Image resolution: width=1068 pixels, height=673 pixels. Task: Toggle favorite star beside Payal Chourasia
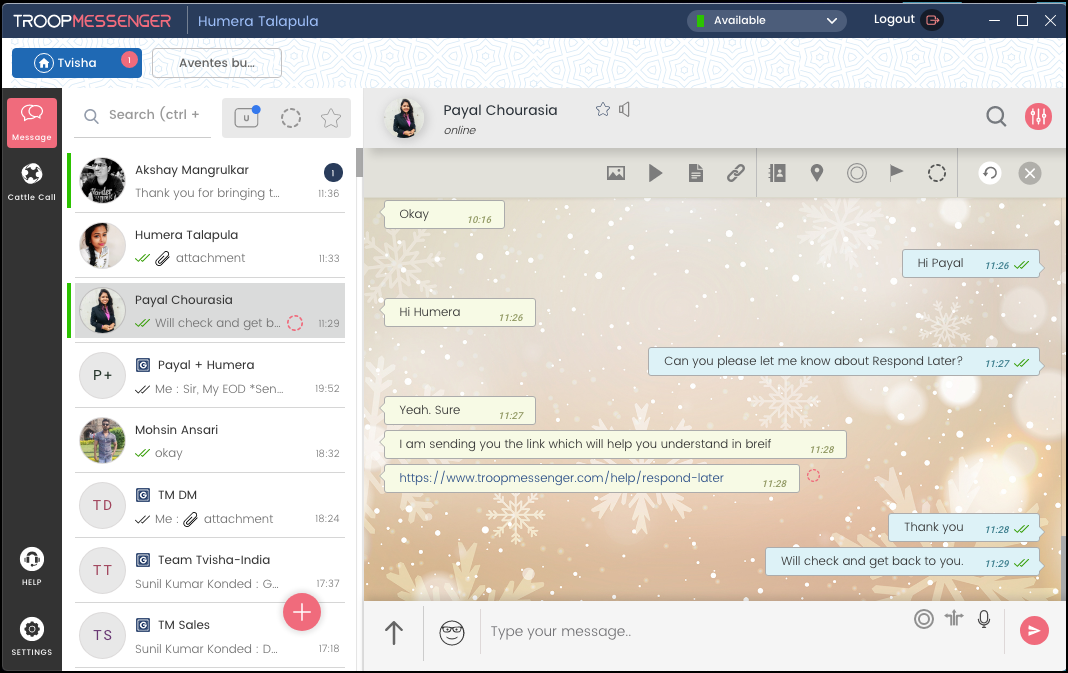point(603,110)
